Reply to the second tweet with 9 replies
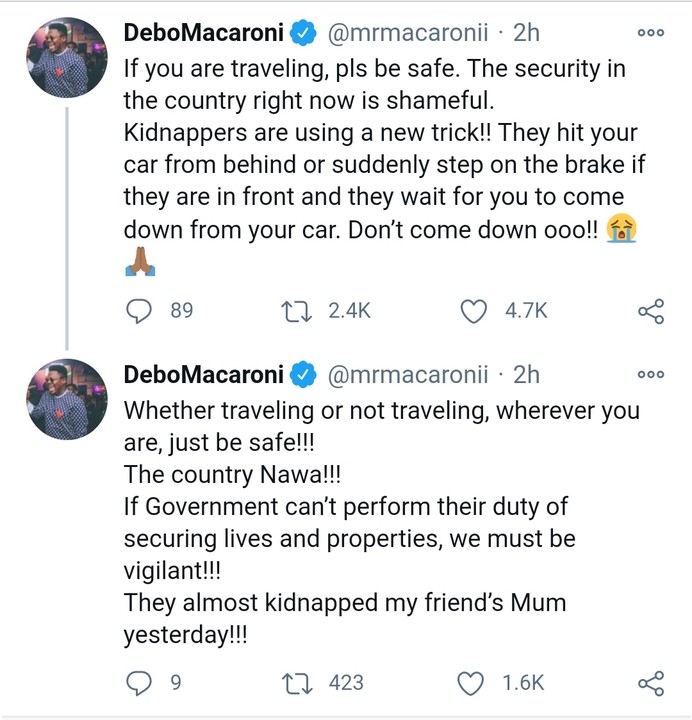The width and height of the screenshot is (692, 720). [x=139, y=683]
